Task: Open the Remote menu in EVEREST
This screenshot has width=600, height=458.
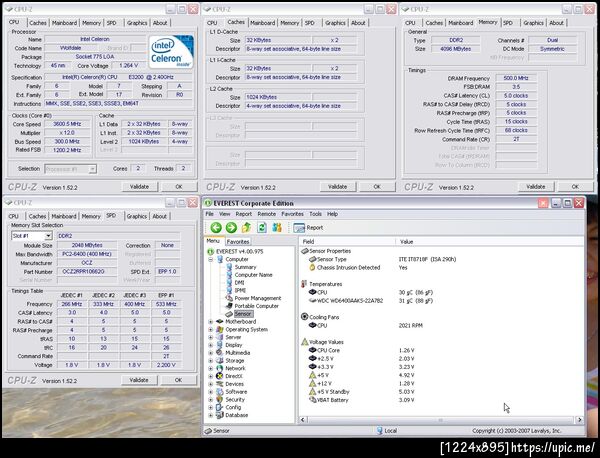Action: [x=267, y=214]
